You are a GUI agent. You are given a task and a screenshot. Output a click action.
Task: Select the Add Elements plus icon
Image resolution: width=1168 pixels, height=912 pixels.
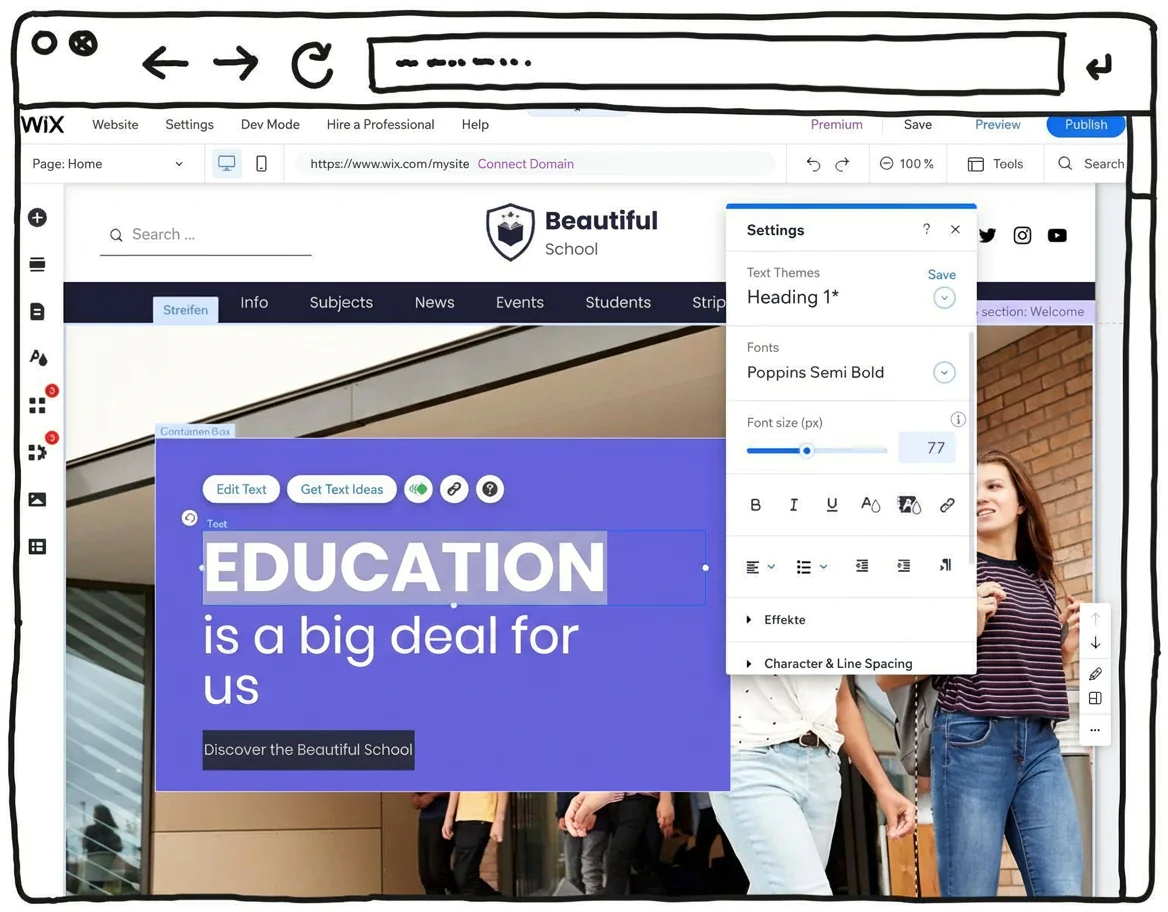[x=37, y=217]
